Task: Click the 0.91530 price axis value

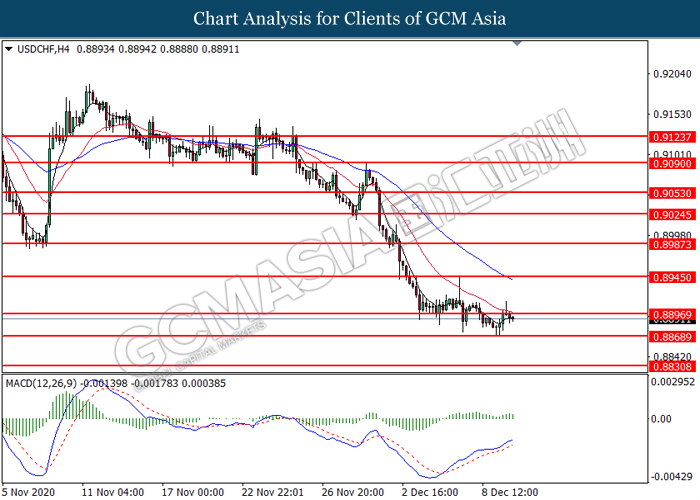Action: point(672,115)
